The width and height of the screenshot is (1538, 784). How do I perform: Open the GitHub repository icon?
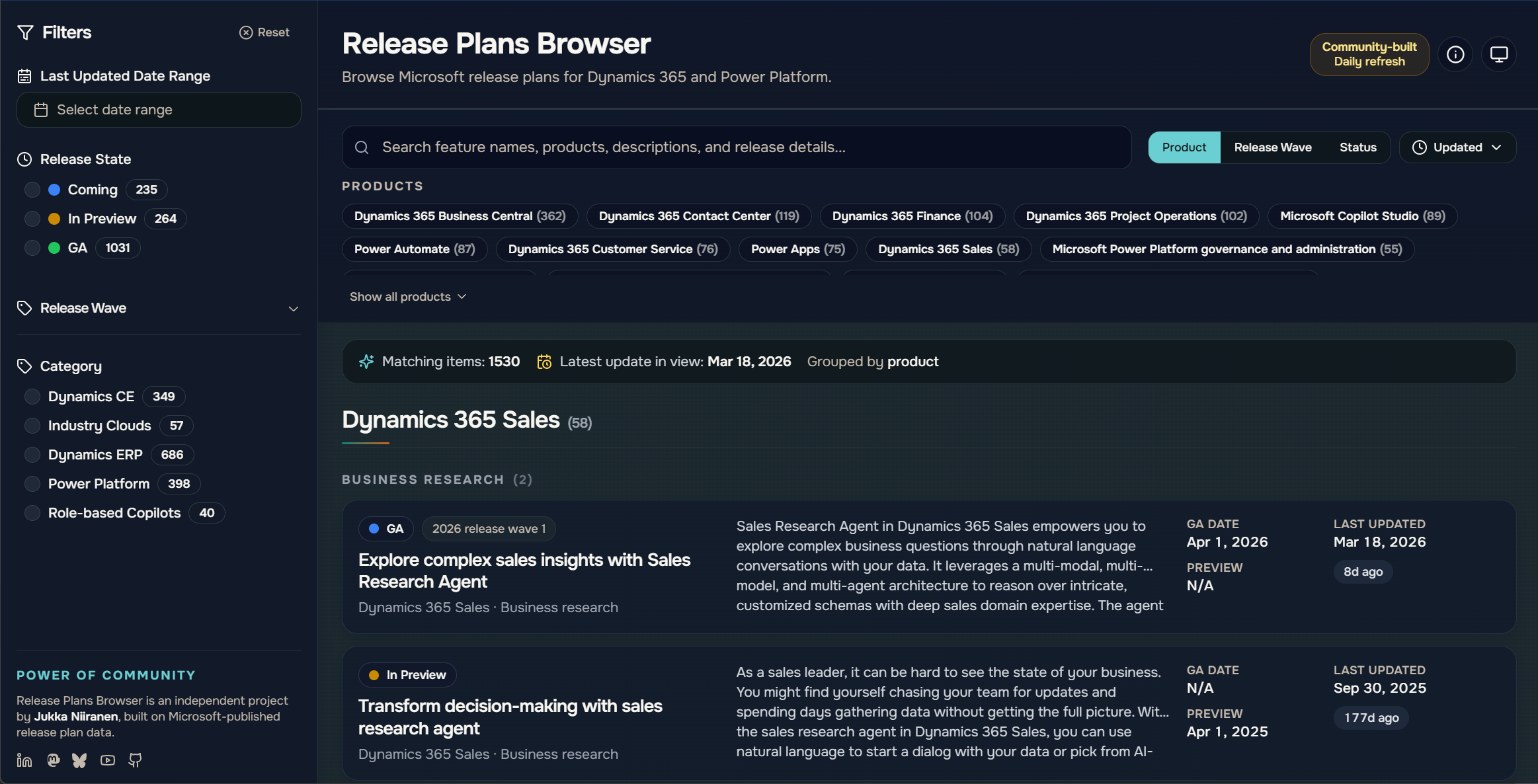(135, 760)
